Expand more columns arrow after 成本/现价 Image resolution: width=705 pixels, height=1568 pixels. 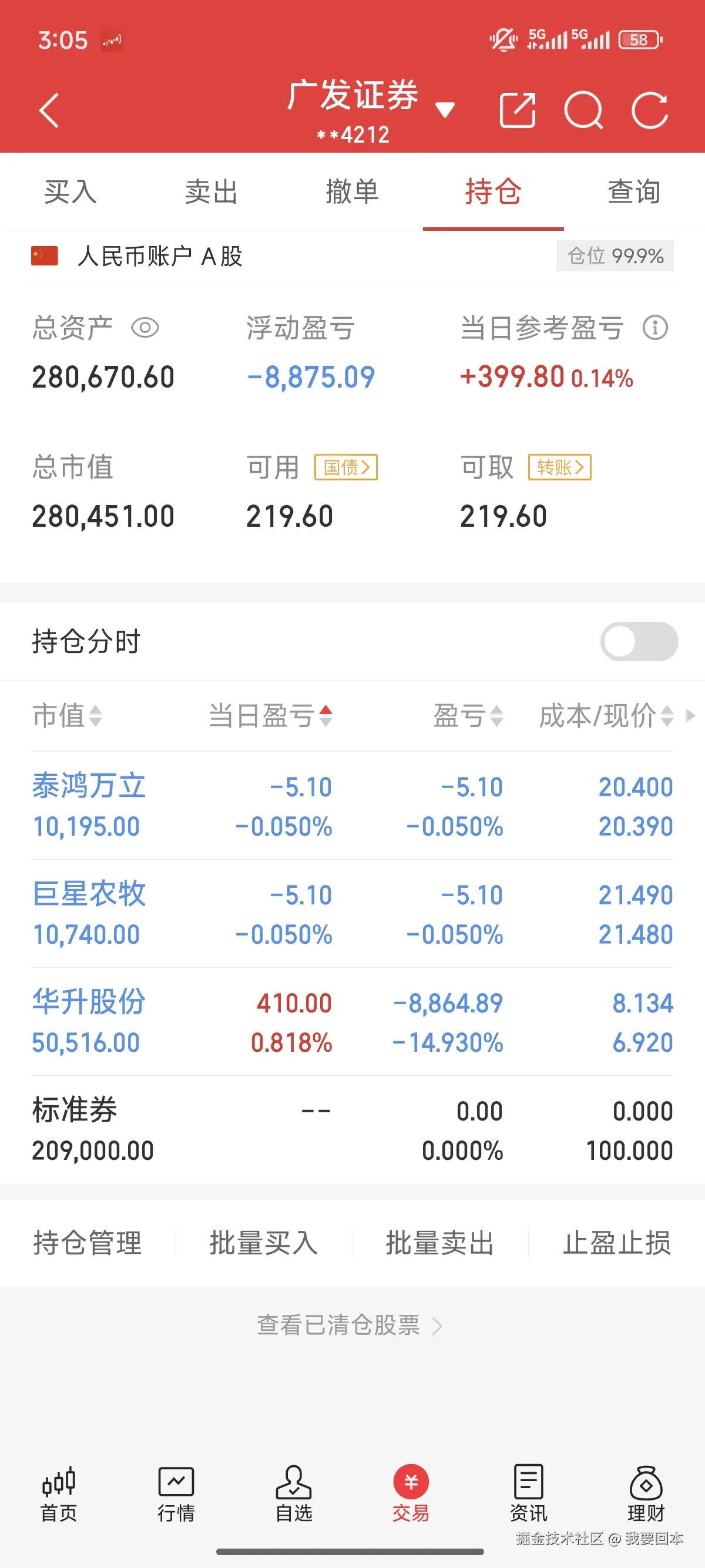click(x=690, y=715)
